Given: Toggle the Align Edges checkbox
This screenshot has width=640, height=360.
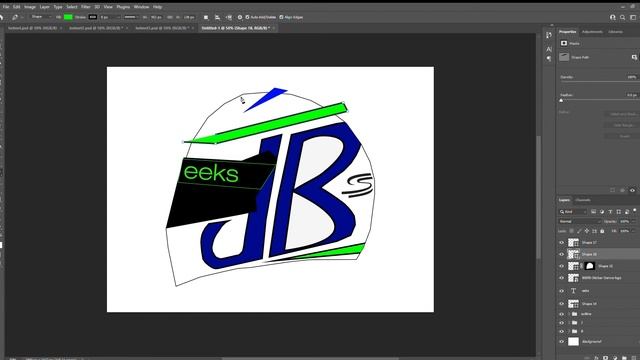Looking at the screenshot, I should pyautogui.click(x=281, y=17).
